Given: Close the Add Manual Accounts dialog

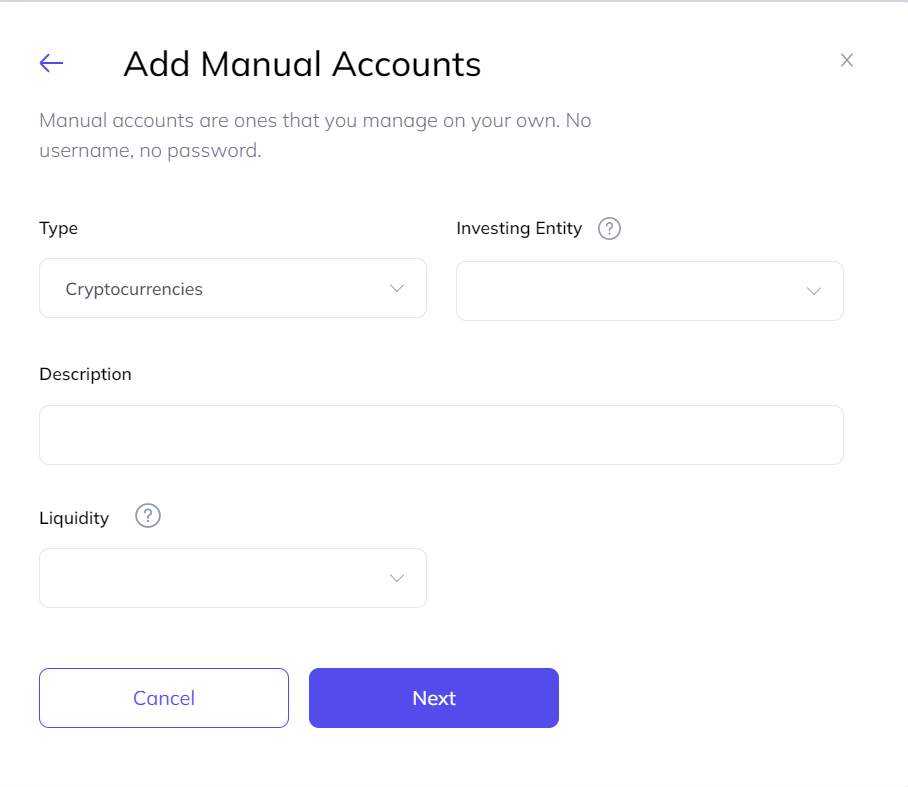Looking at the screenshot, I should [847, 60].
